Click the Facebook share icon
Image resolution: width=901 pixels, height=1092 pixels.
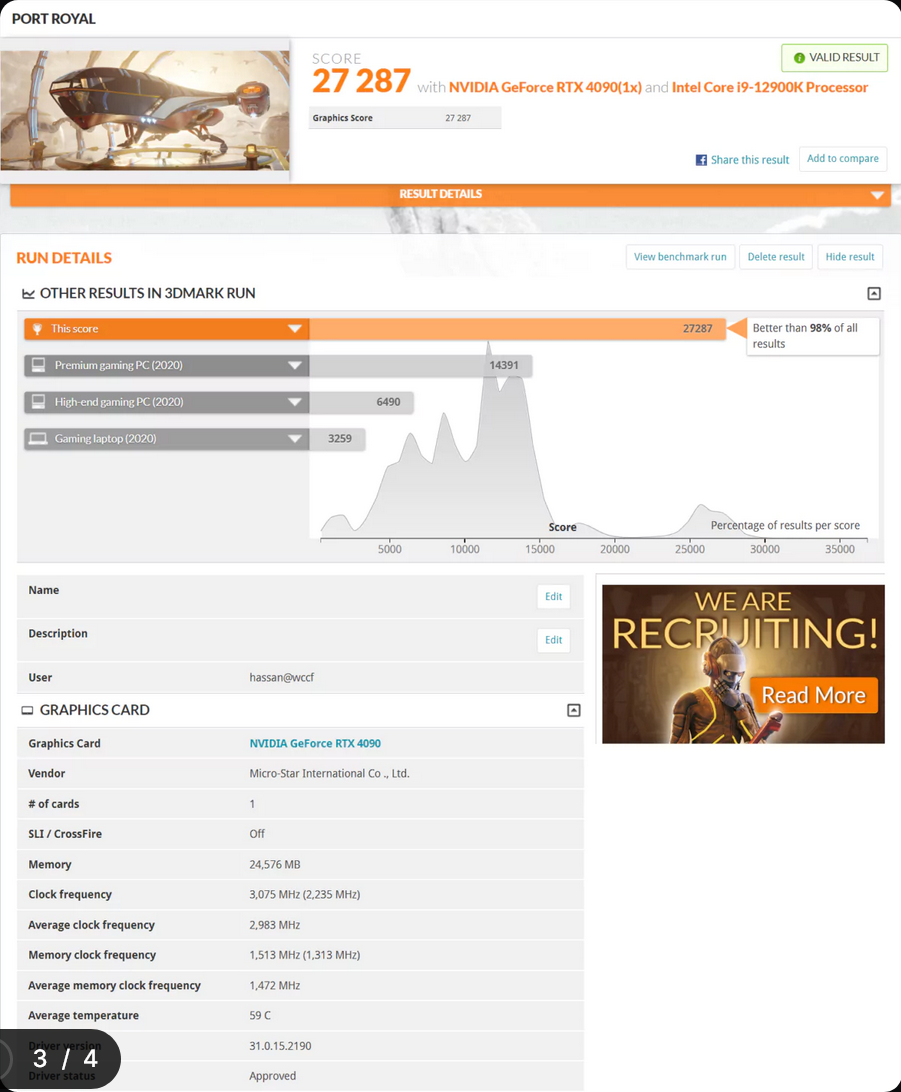[701, 160]
